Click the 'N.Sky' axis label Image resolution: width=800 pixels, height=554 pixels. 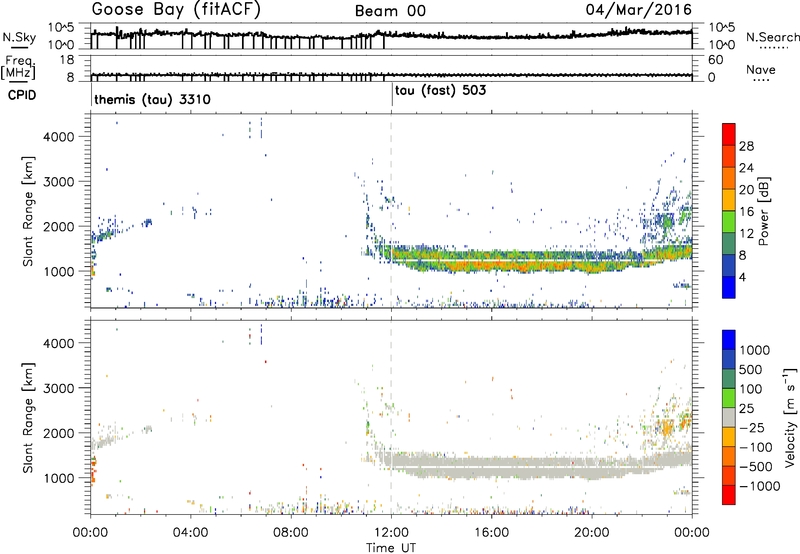tap(19, 37)
